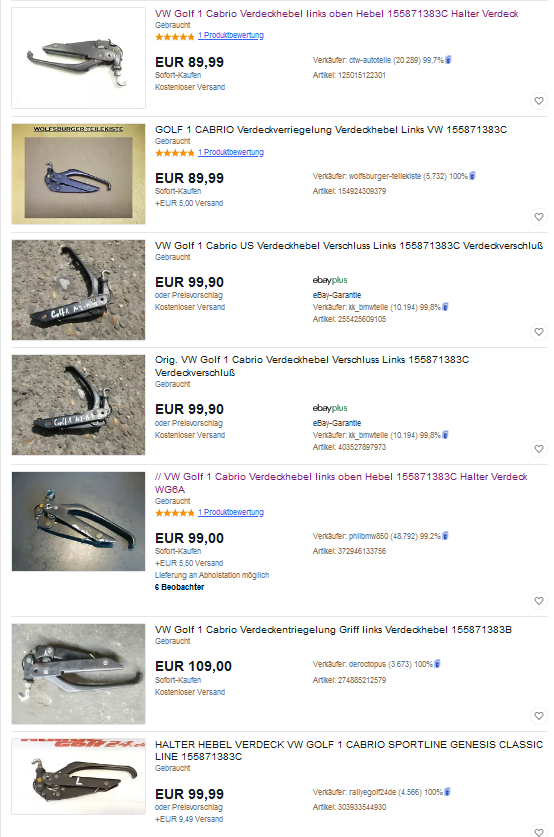Click thumbnail with Wolfsburger-Teilekiste watermark
The width and height of the screenshot is (554, 837).
(78, 174)
